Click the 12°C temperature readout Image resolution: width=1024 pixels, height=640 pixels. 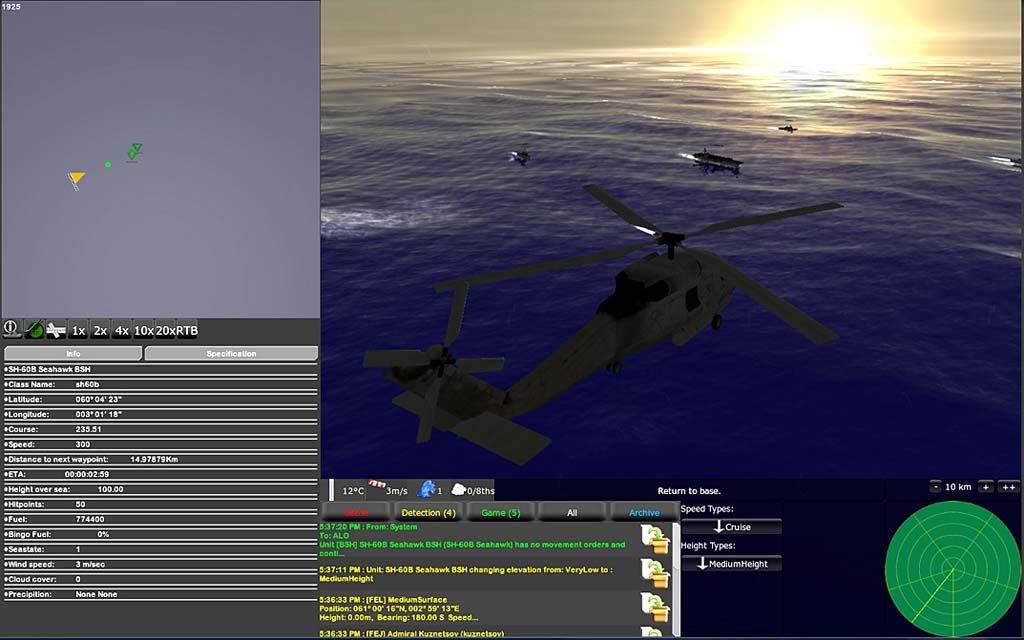(x=353, y=491)
